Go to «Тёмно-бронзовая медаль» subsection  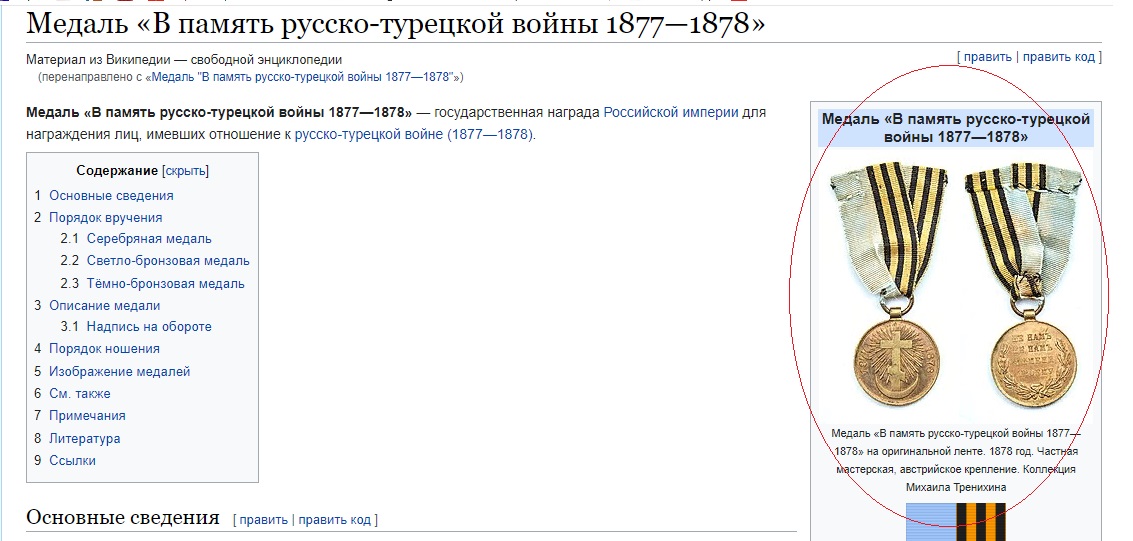[165, 284]
